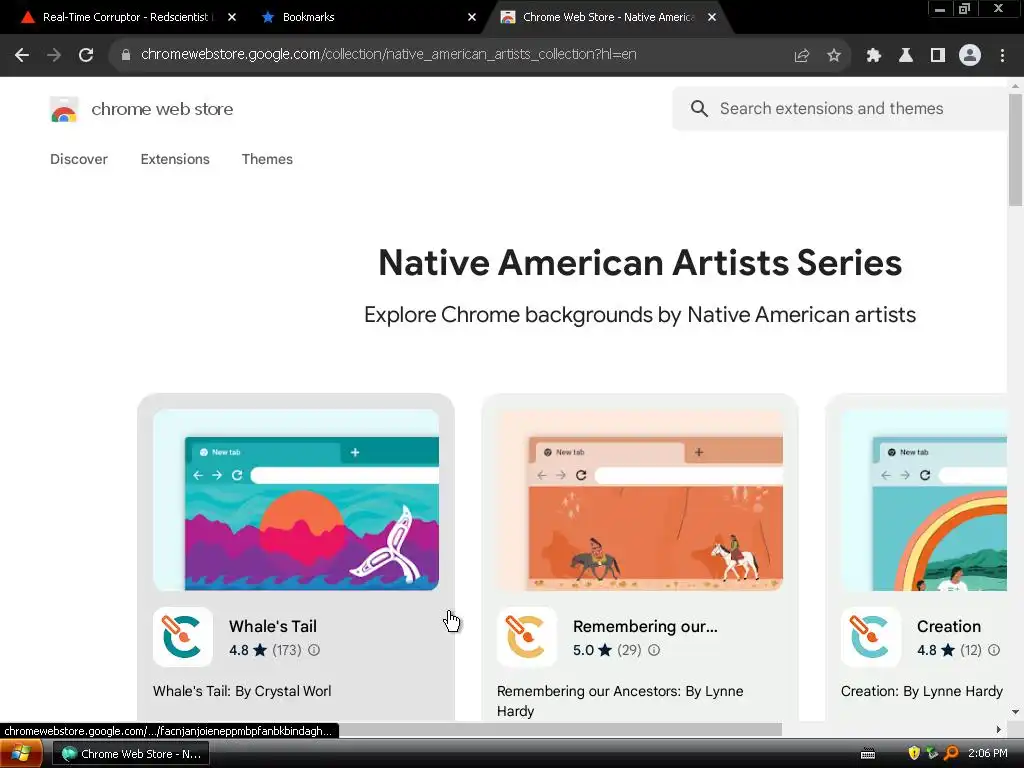
Task: Open the Extensions puzzle menu
Action: pyautogui.click(x=873, y=55)
